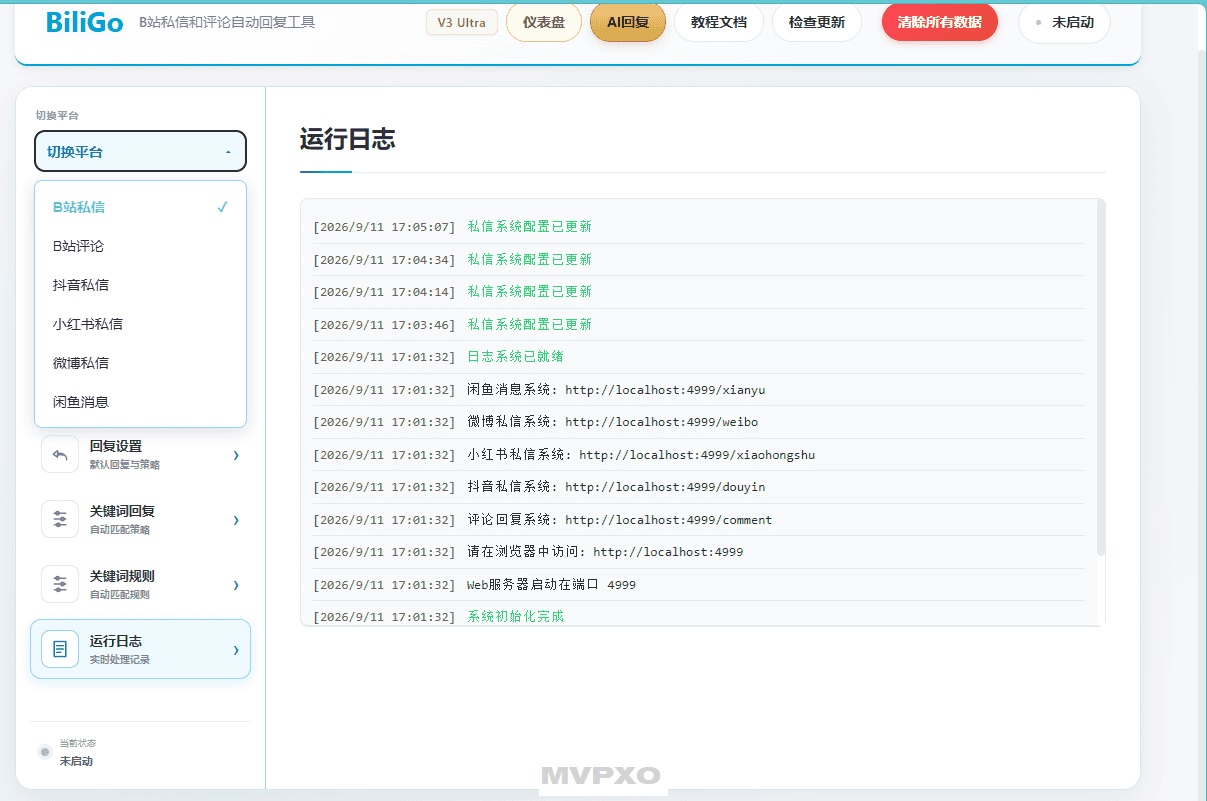Open 关键词回复 sidebar item
The height and width of the screenshot is (801, 1207).
[x=140, y=520]
